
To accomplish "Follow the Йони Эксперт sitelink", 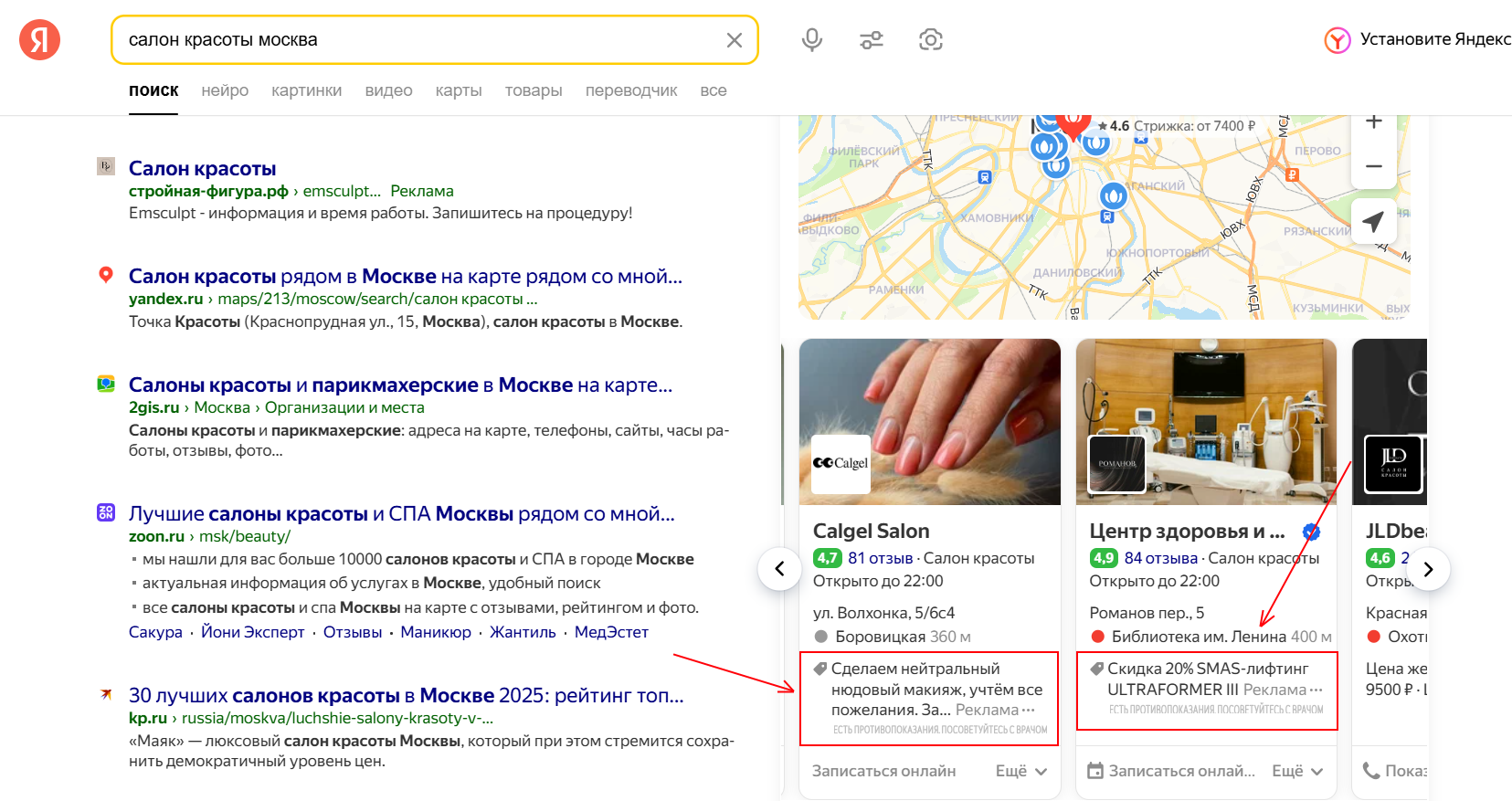I will click(x=253, y=632).
